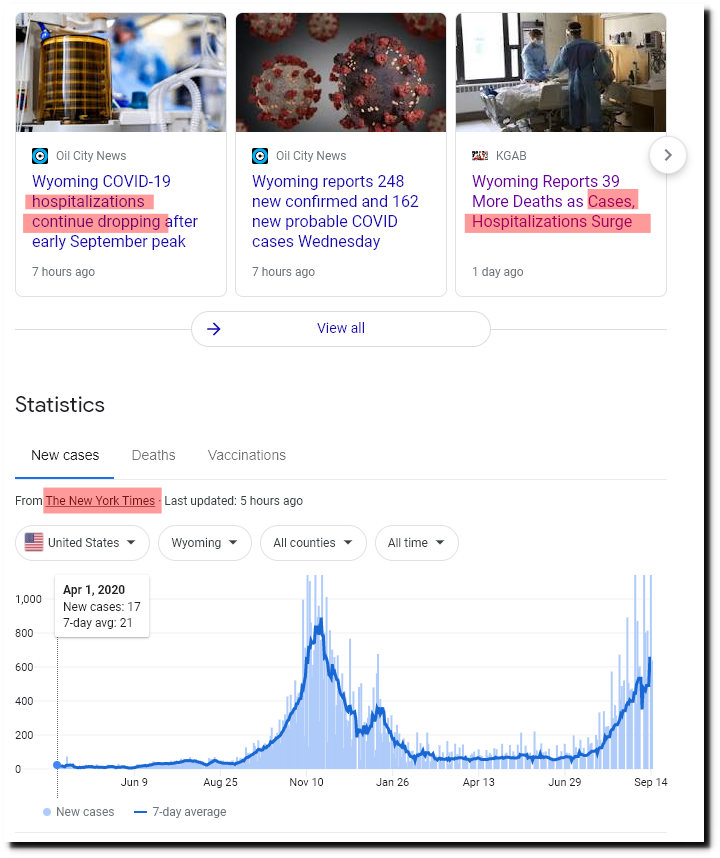The height and width of the screenshot is (858, 720).
Task: Click the next-articles carousel arrow
Action: (x=667, y=155)
